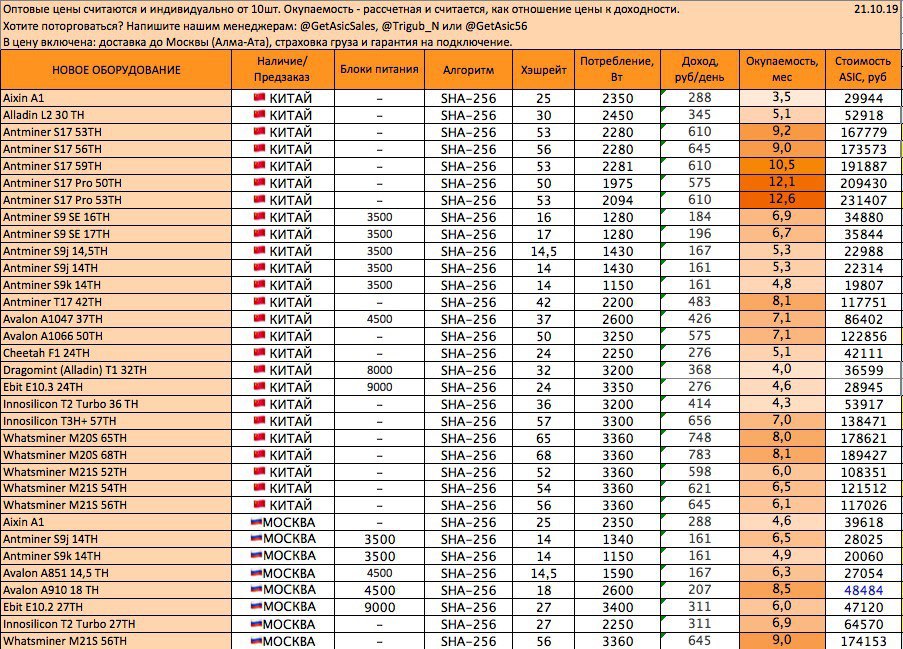Select the name Dragomint (Alladin) T1 32TH
The image size is (903, 649).
[x=74, y=370]
